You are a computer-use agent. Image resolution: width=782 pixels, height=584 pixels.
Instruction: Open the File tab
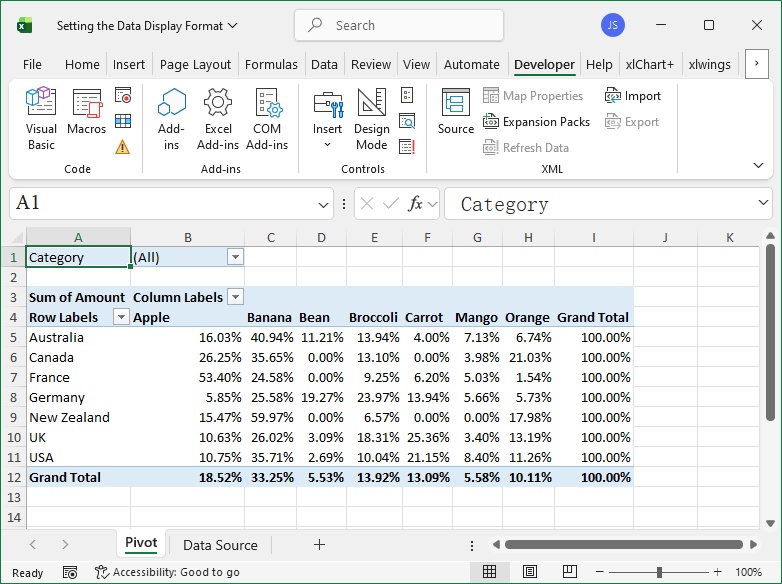pos(32,64)
